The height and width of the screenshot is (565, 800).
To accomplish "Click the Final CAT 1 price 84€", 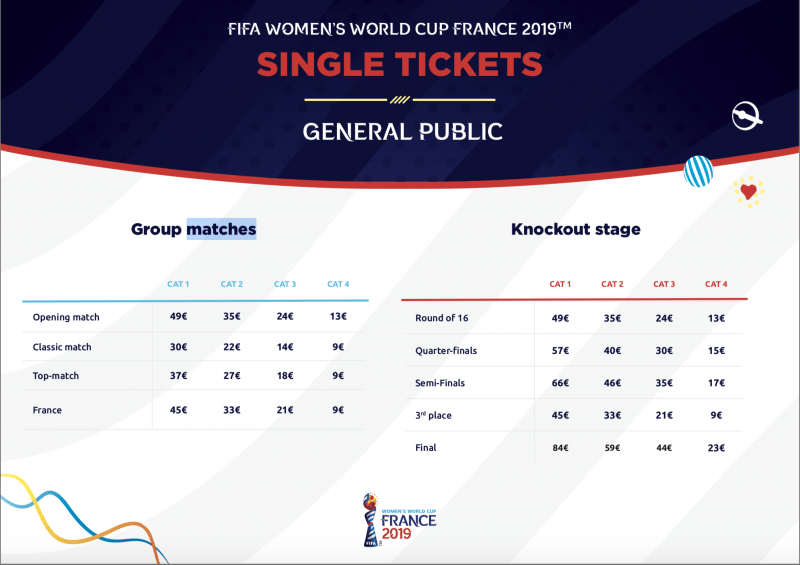I will pos(559,447).
